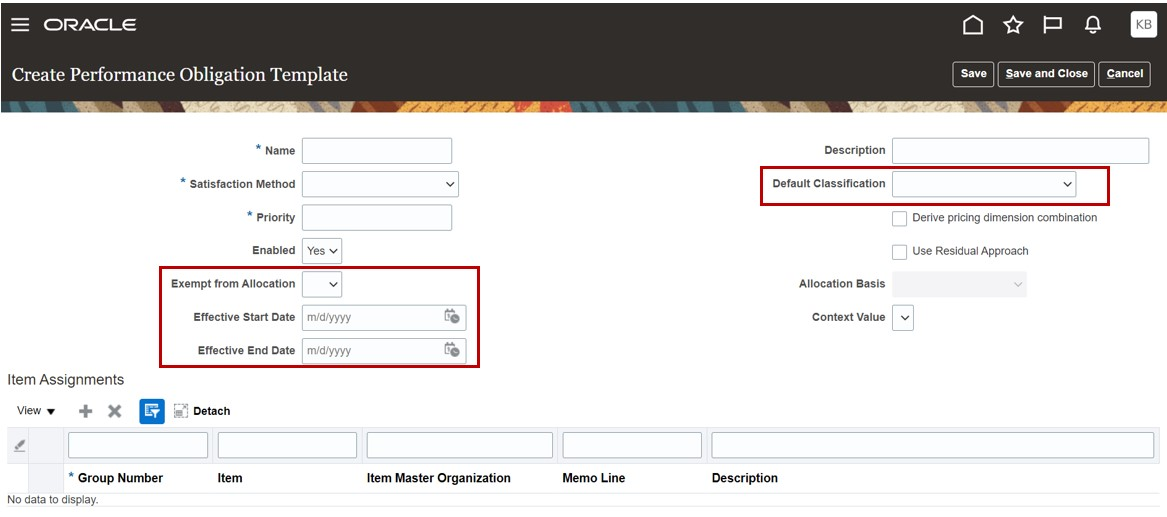Open the View menu in Item Assignments

click(x=36, y=411)
